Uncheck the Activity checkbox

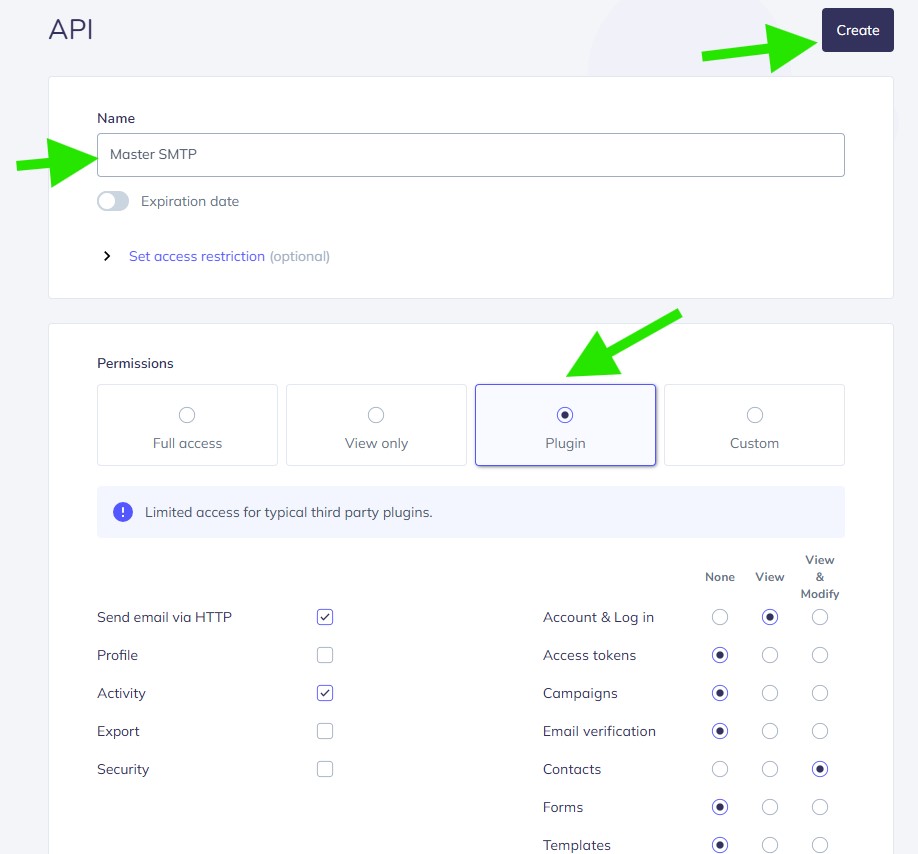point(325,693)
